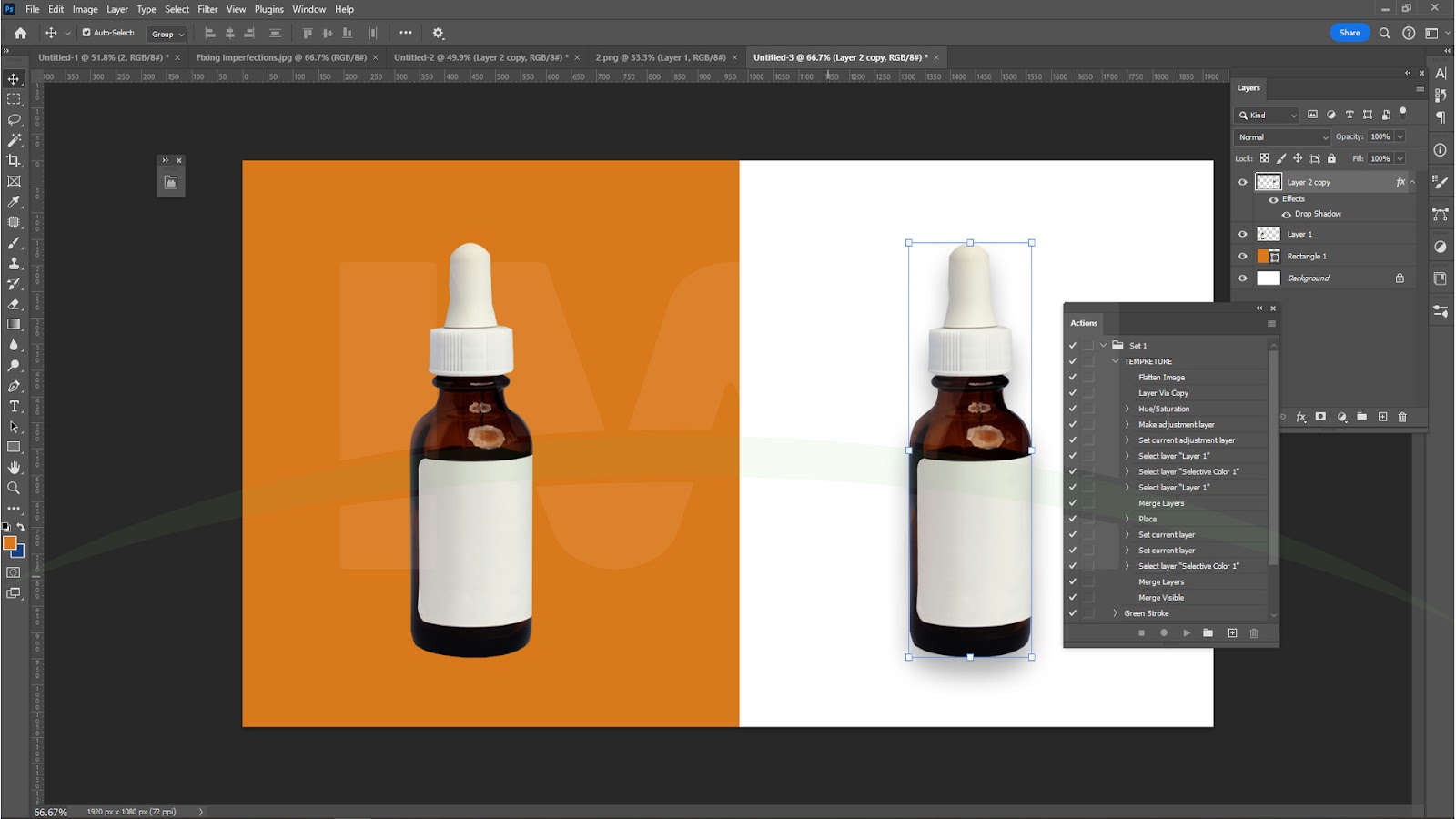Toggle Drop Shadow effect visibility
Viewport: 1456px width, 819px height.
pyautogui.click(x=1286, y=214)
